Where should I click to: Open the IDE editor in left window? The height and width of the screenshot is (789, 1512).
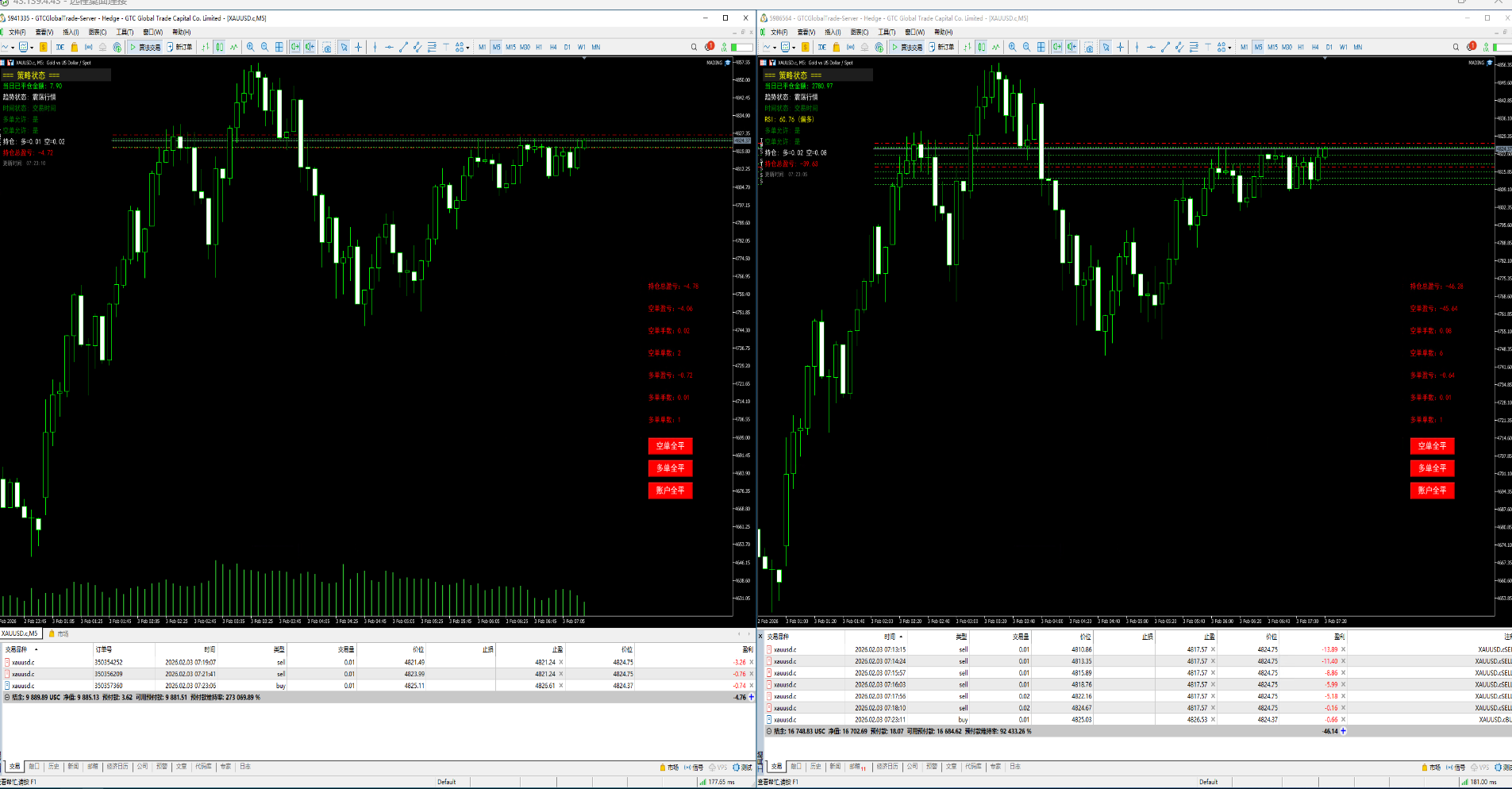tap(60, 47)
